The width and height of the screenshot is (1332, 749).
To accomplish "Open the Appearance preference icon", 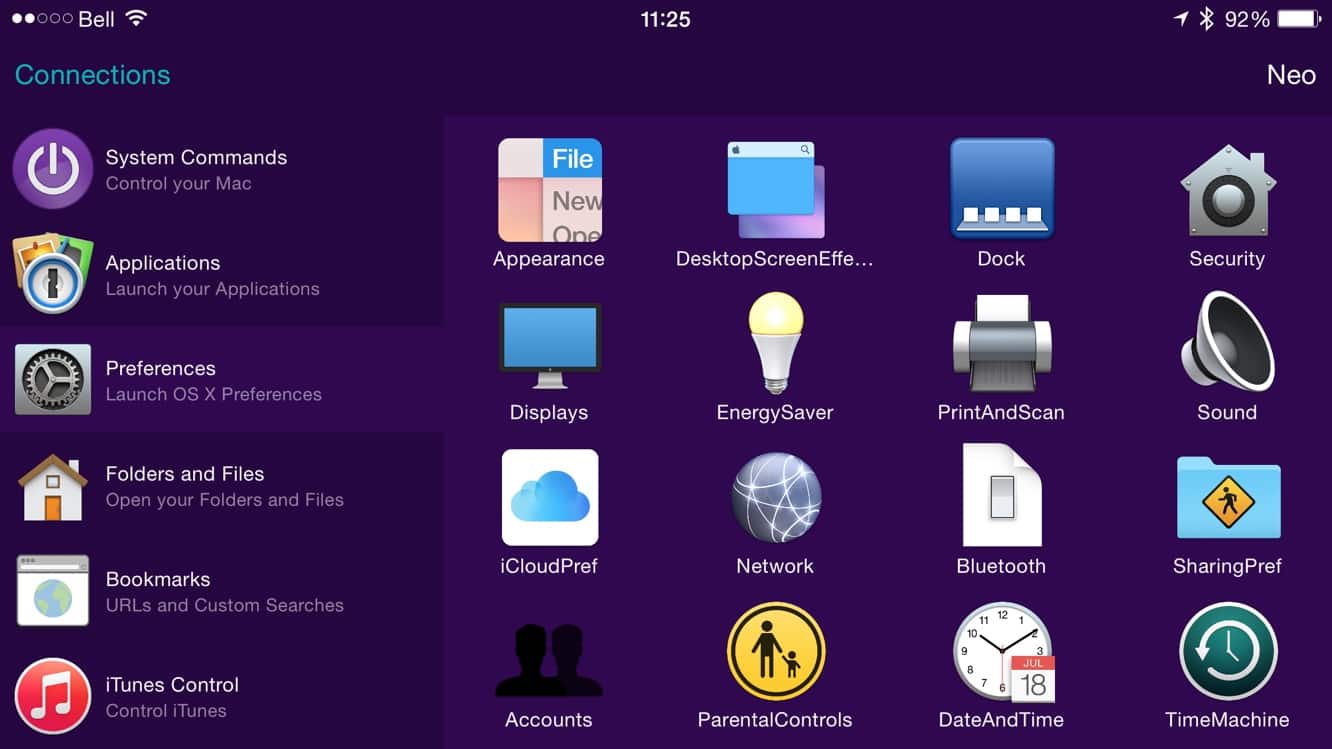I will pyautogui.click(x=549, y=191).
